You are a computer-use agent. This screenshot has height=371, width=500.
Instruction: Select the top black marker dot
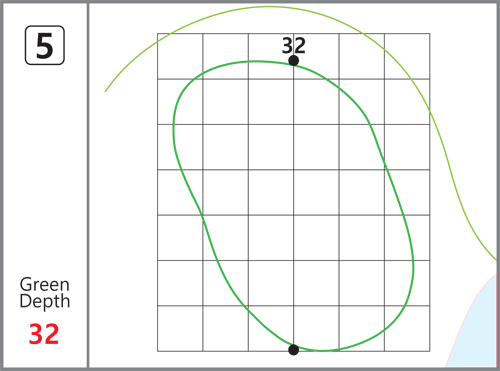coord(293,61)
